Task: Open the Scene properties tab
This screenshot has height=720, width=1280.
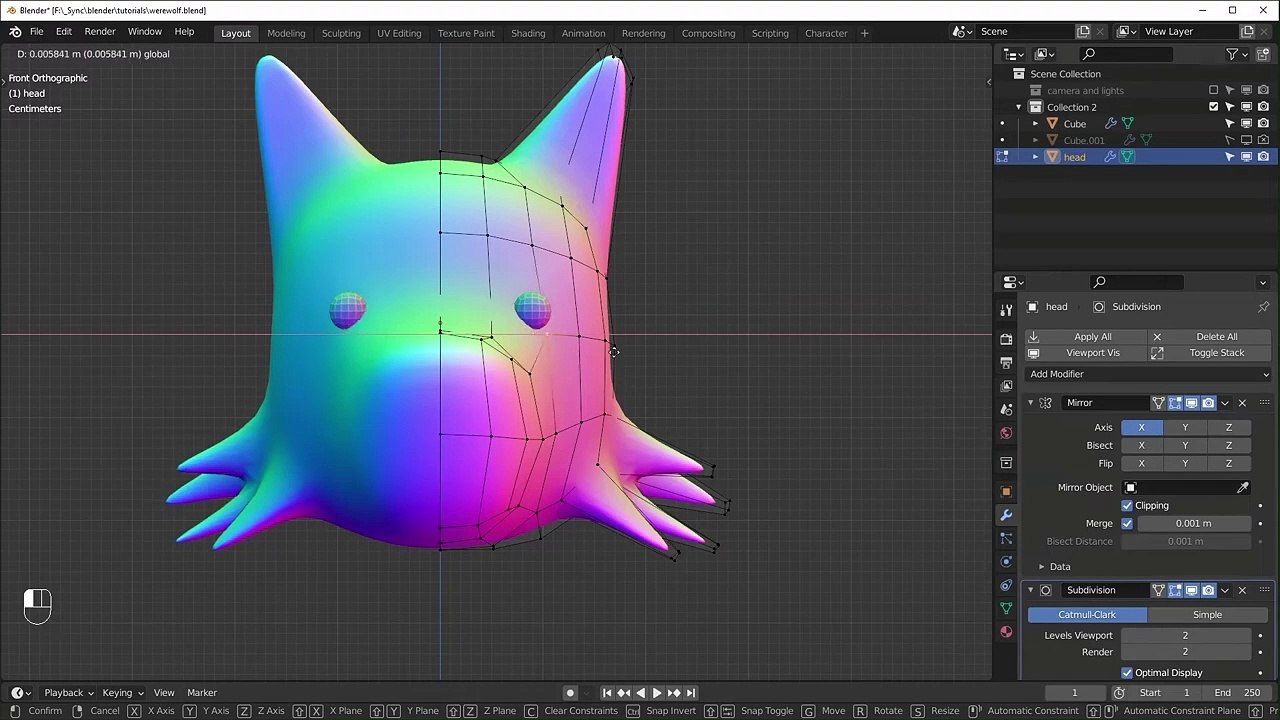Action: (1006, 410)
